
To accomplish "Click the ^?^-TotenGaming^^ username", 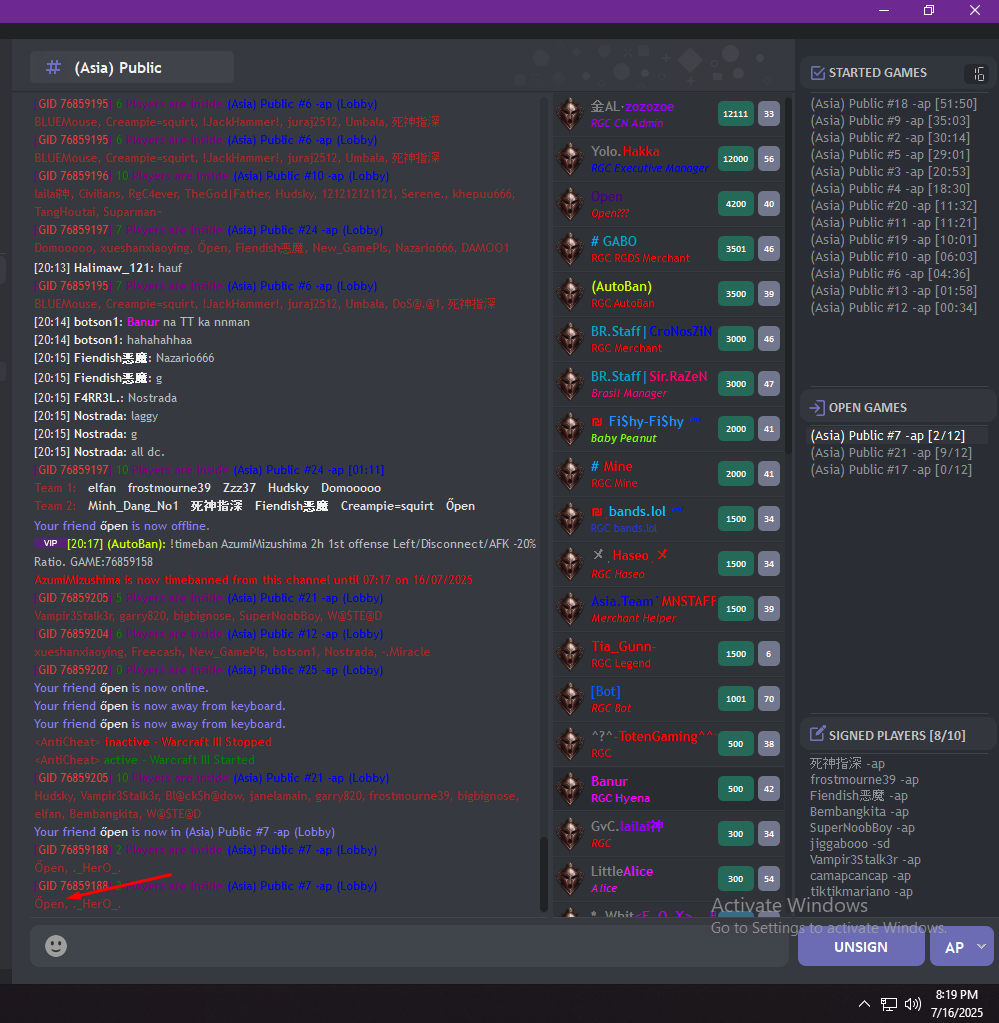I will point(653,737).
